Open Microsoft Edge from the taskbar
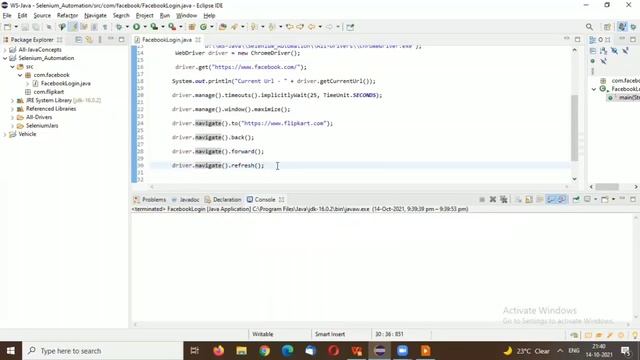Viewport: 640px width, 360px height. coord(287,351)
